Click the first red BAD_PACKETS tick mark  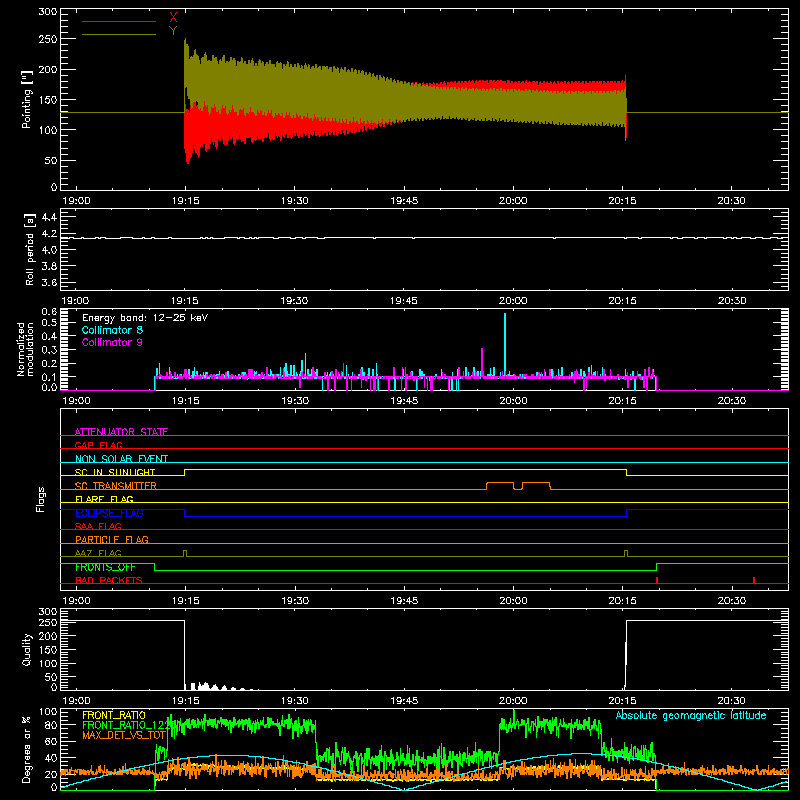coord(657,580)
